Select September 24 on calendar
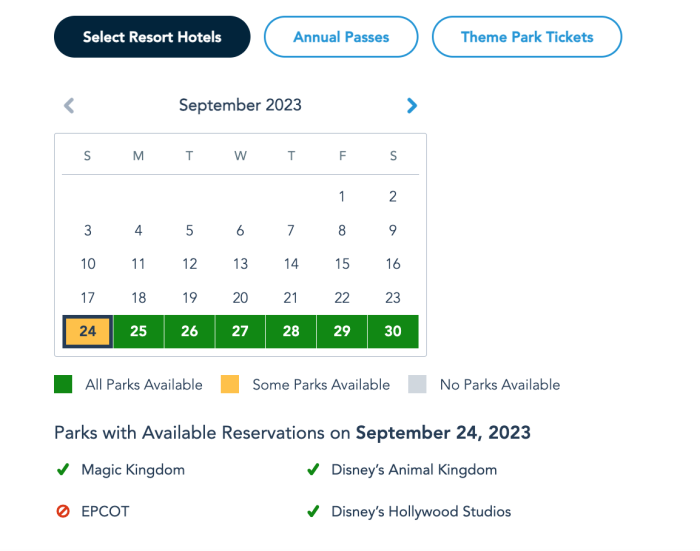The image size is (700, 551). 88,331
